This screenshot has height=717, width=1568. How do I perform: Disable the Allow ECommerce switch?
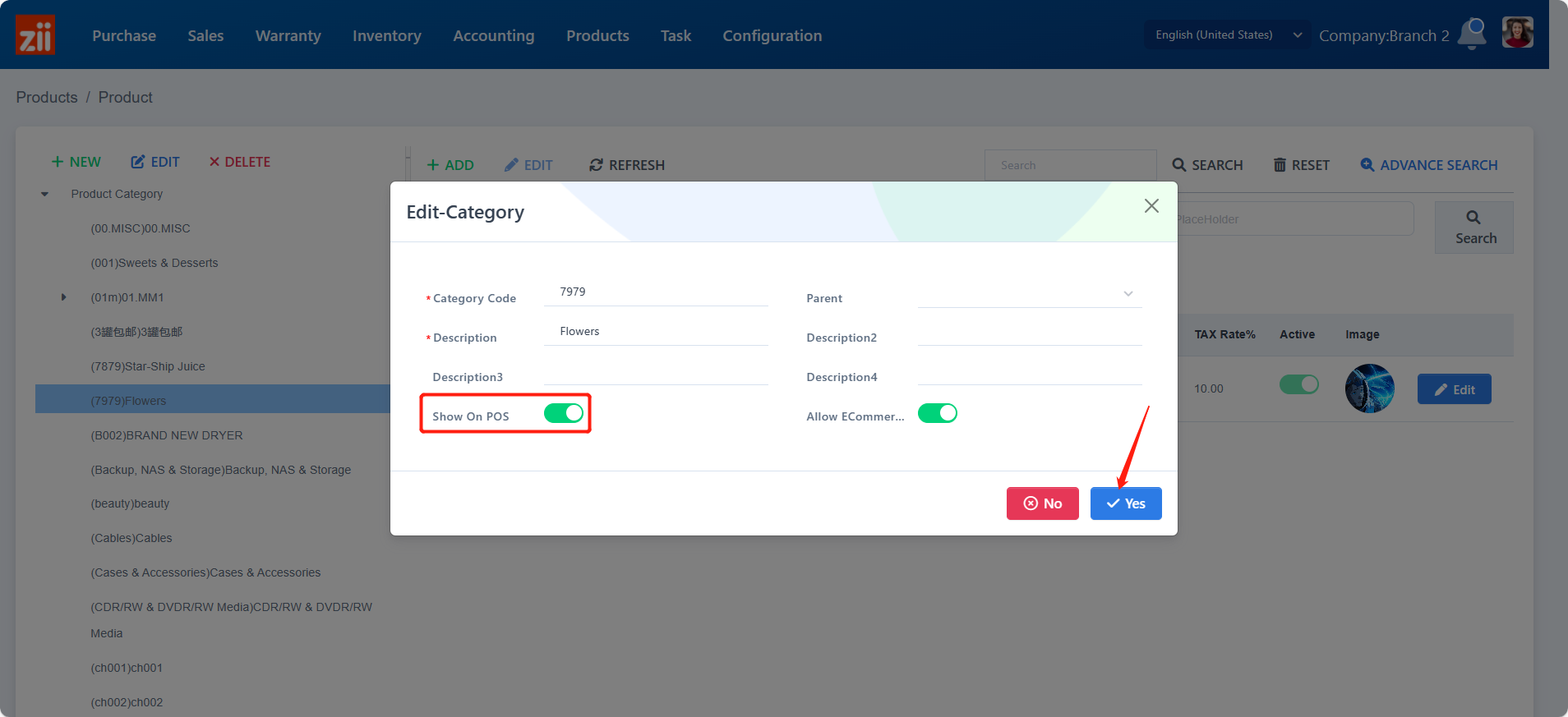pyautogui.click(x=937, y=413)
